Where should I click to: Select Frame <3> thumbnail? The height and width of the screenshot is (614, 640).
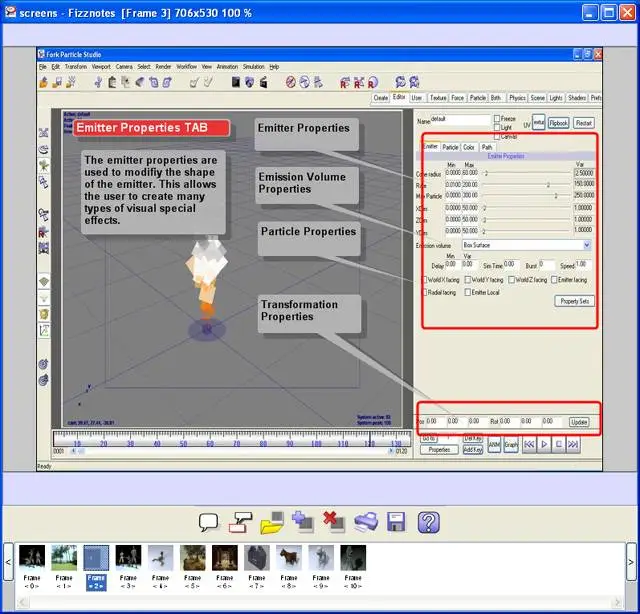click(x=128, y=558)
